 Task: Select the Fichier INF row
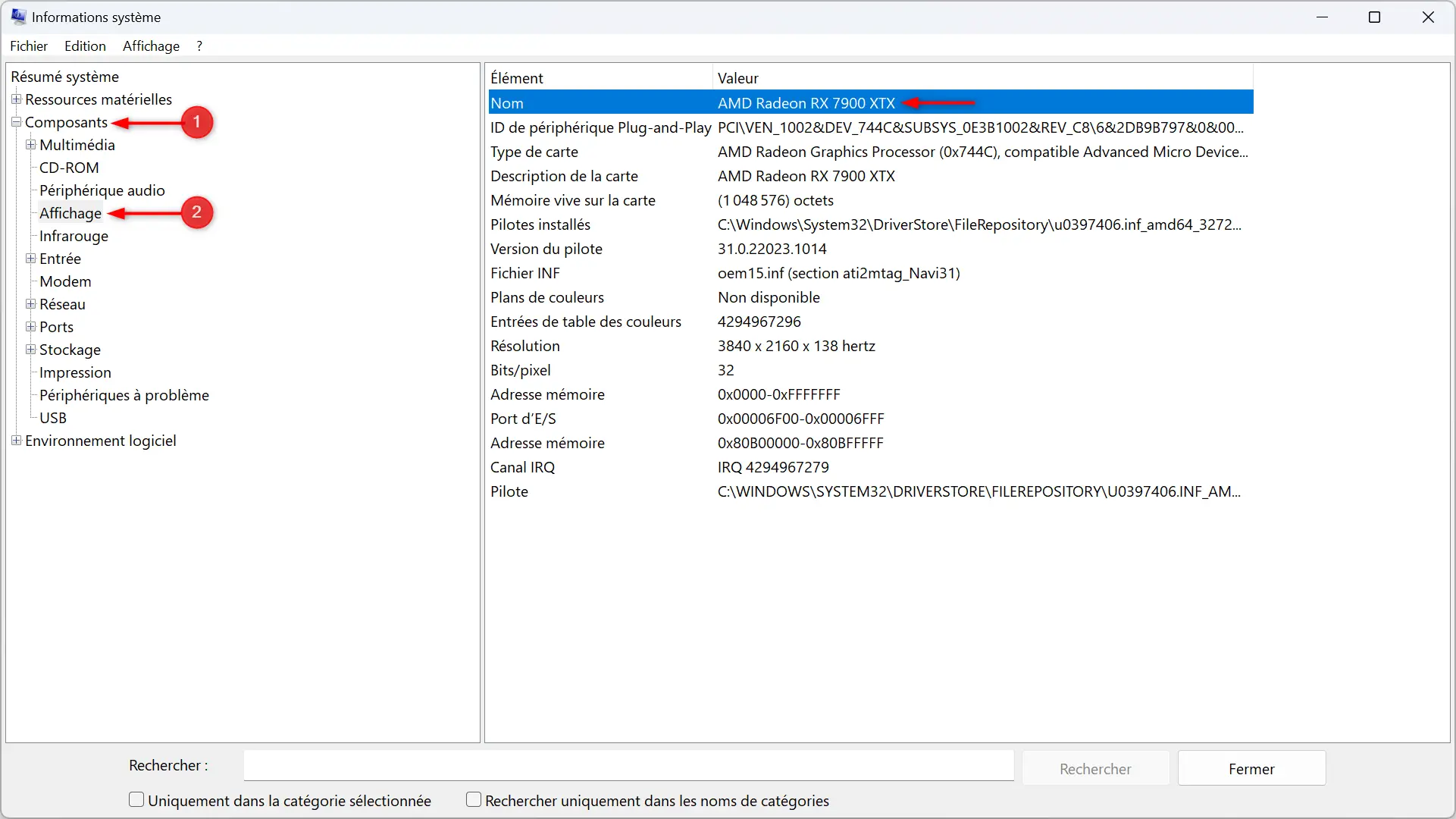[871, 273]
